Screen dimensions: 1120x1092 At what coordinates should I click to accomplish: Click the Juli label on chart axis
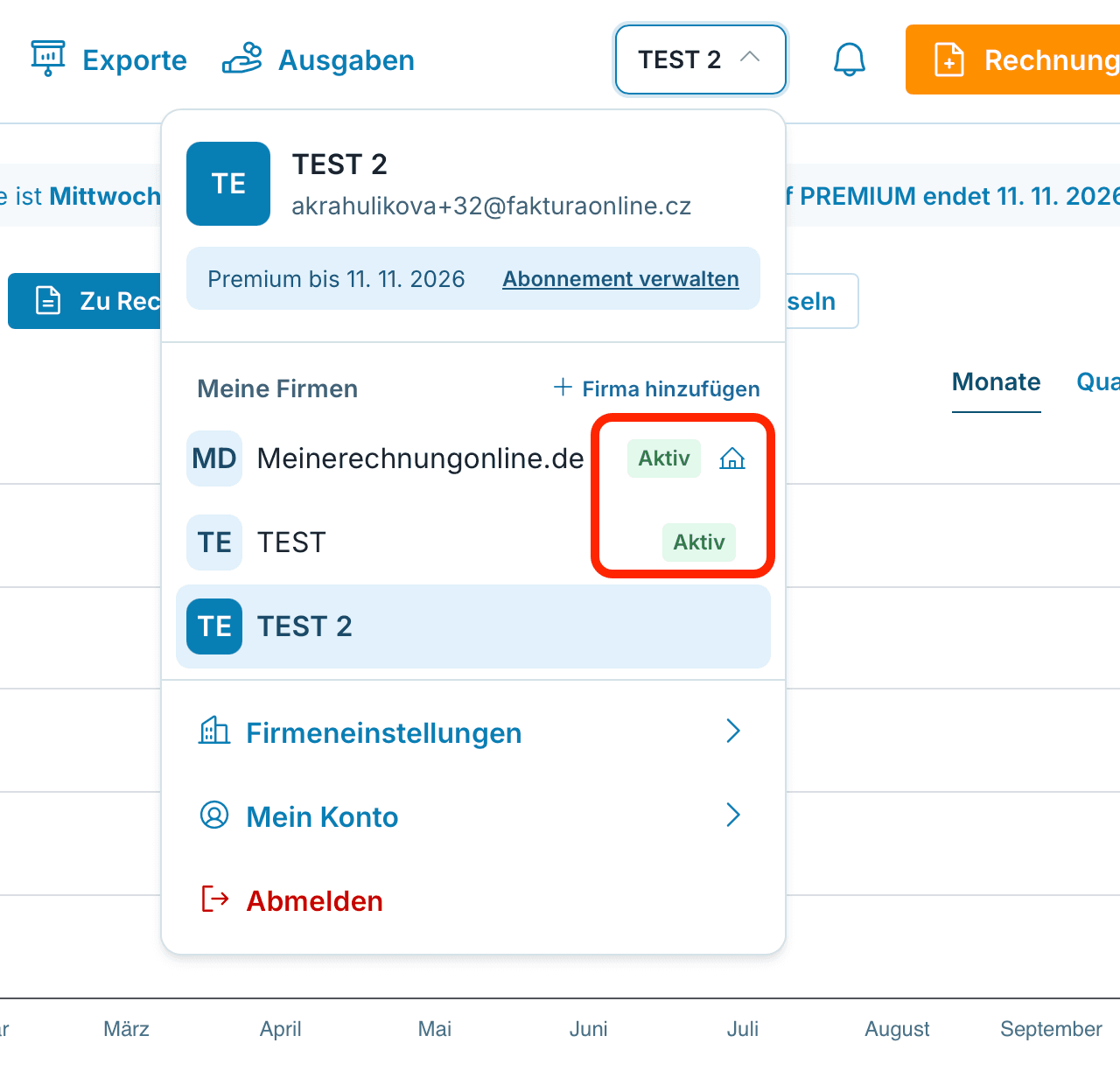[743, 1029]
